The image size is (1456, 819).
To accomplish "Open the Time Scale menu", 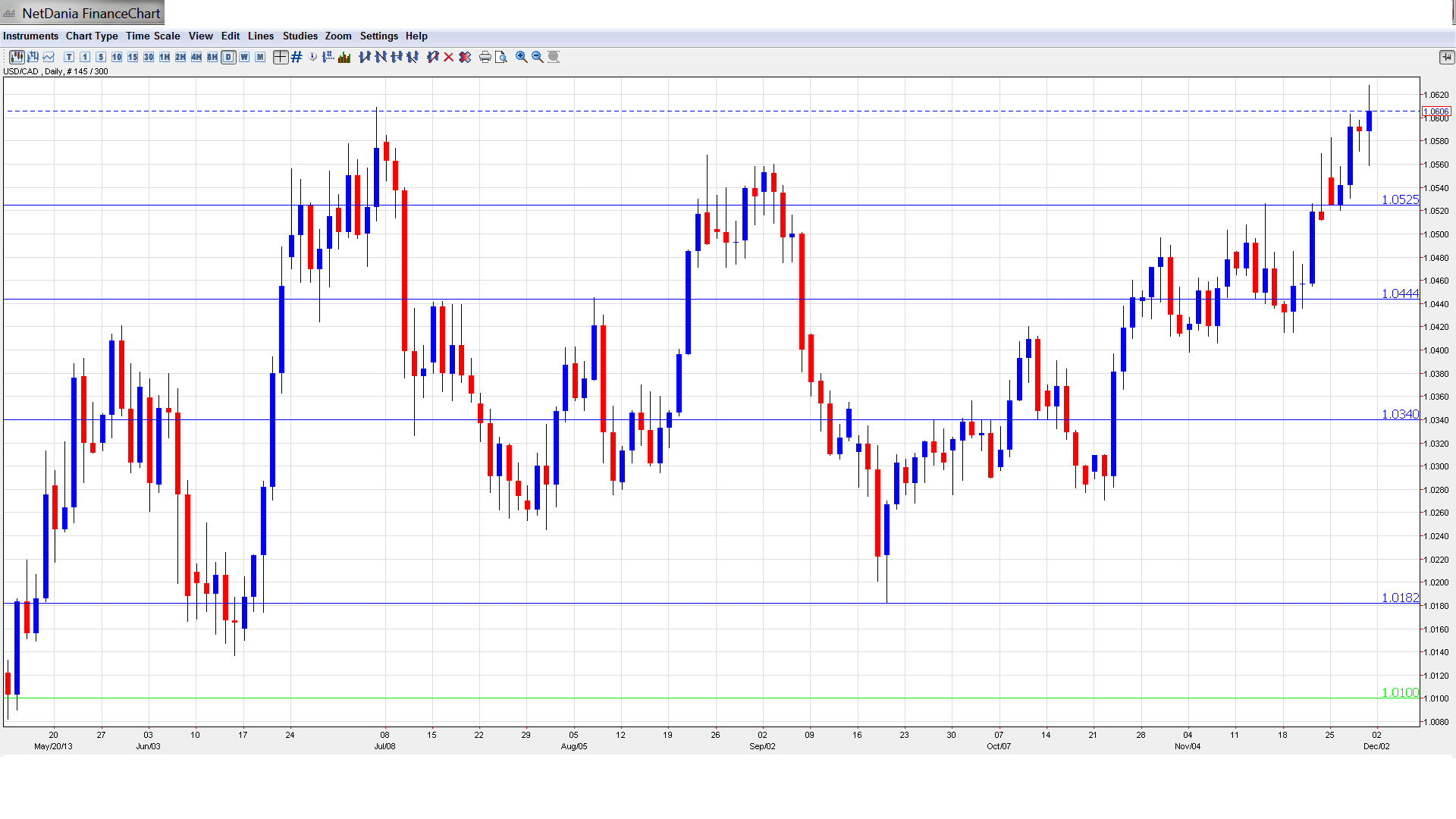I will pos(152,36).
